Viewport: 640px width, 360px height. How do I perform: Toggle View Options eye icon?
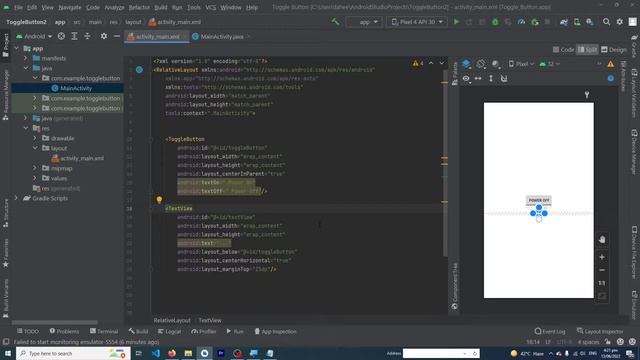pos(466,78)
